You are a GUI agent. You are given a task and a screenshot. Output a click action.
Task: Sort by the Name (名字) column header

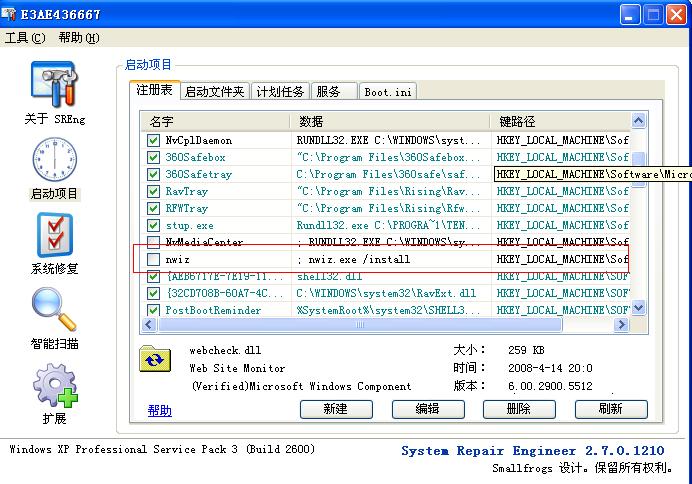pyautogui.click(x=215, y=121)
